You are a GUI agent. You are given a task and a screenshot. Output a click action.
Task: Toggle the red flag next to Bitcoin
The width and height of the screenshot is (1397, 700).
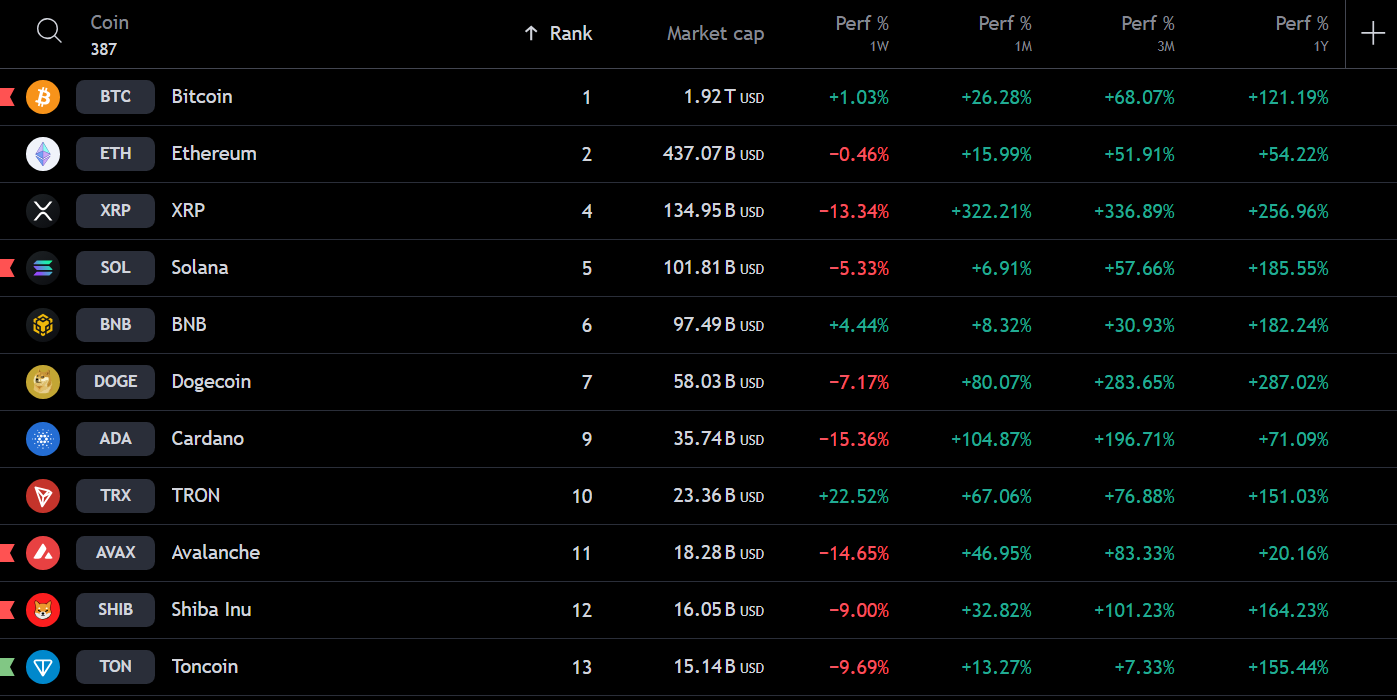pyautogui.click(x=6, y=97)
